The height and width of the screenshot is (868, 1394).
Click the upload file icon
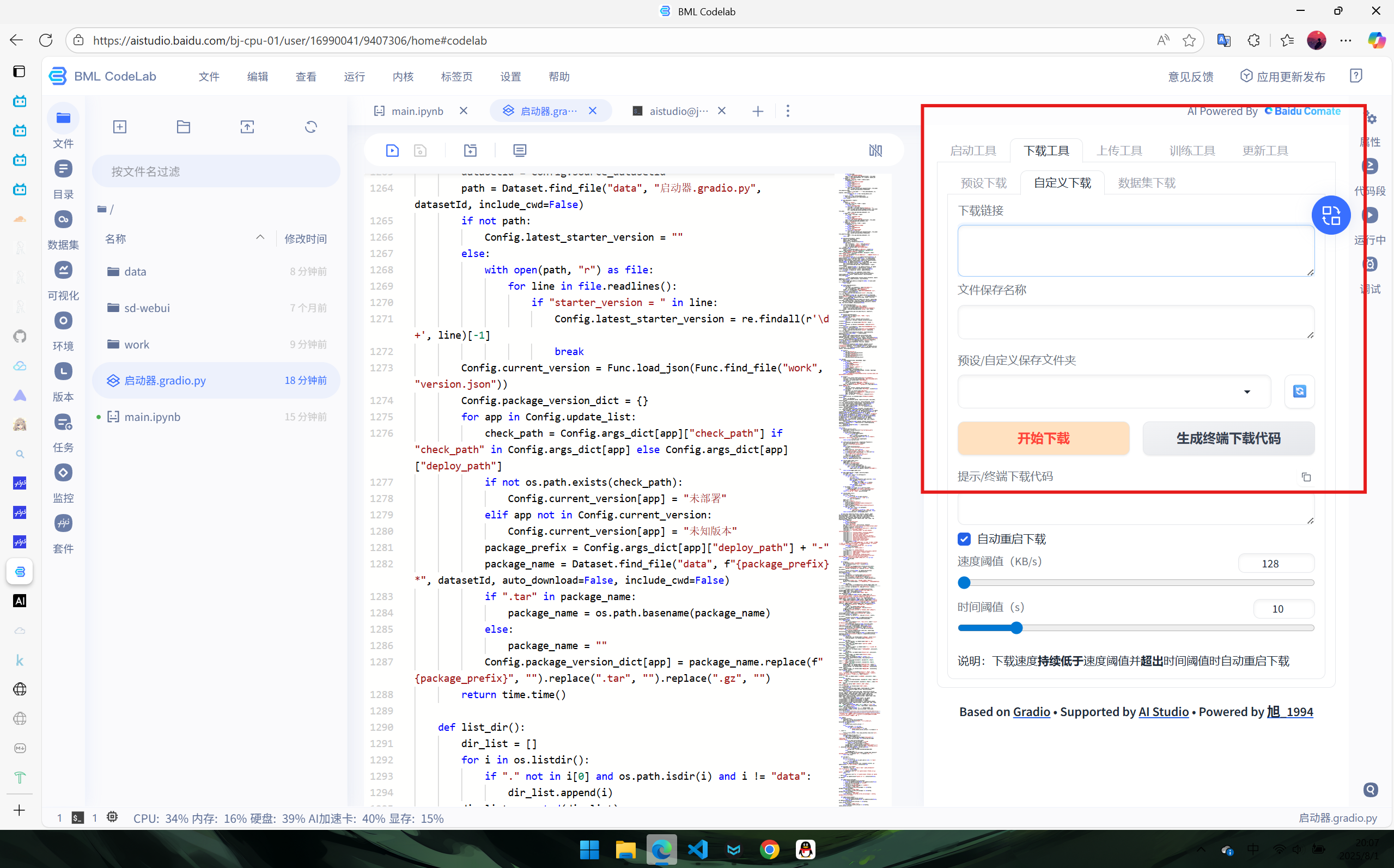click(x=247, y=127)
